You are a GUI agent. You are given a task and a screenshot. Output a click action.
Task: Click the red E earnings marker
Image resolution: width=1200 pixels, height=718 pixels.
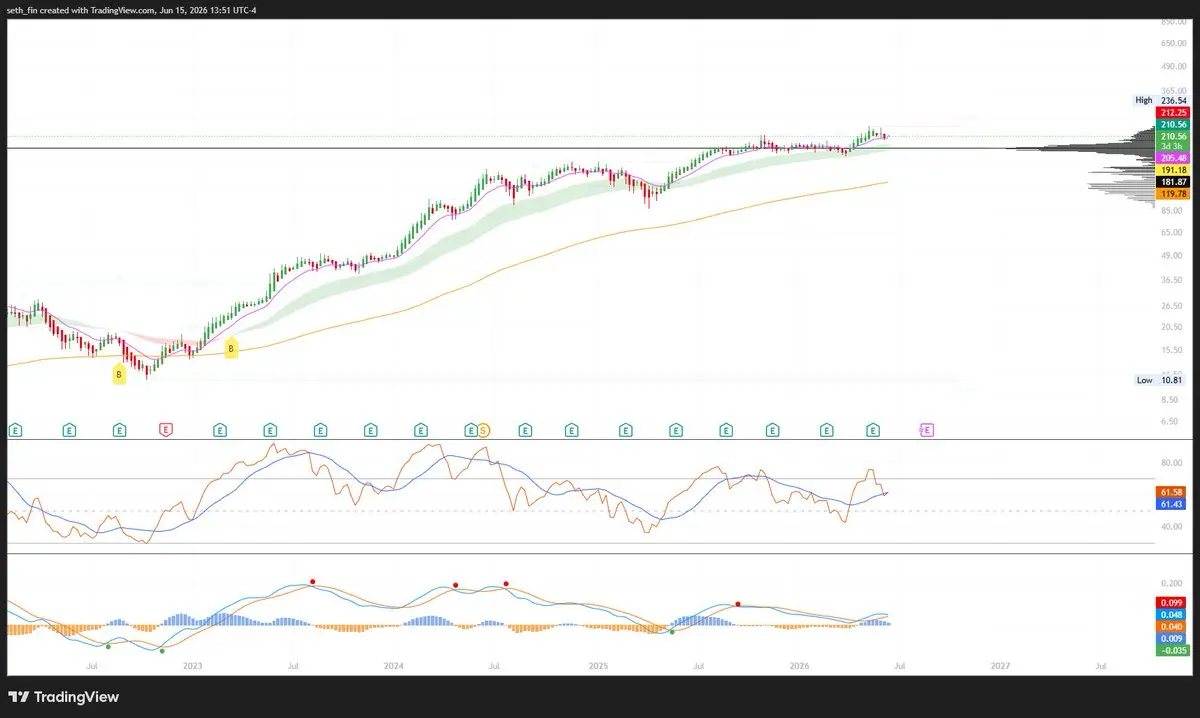coord(167,430)
